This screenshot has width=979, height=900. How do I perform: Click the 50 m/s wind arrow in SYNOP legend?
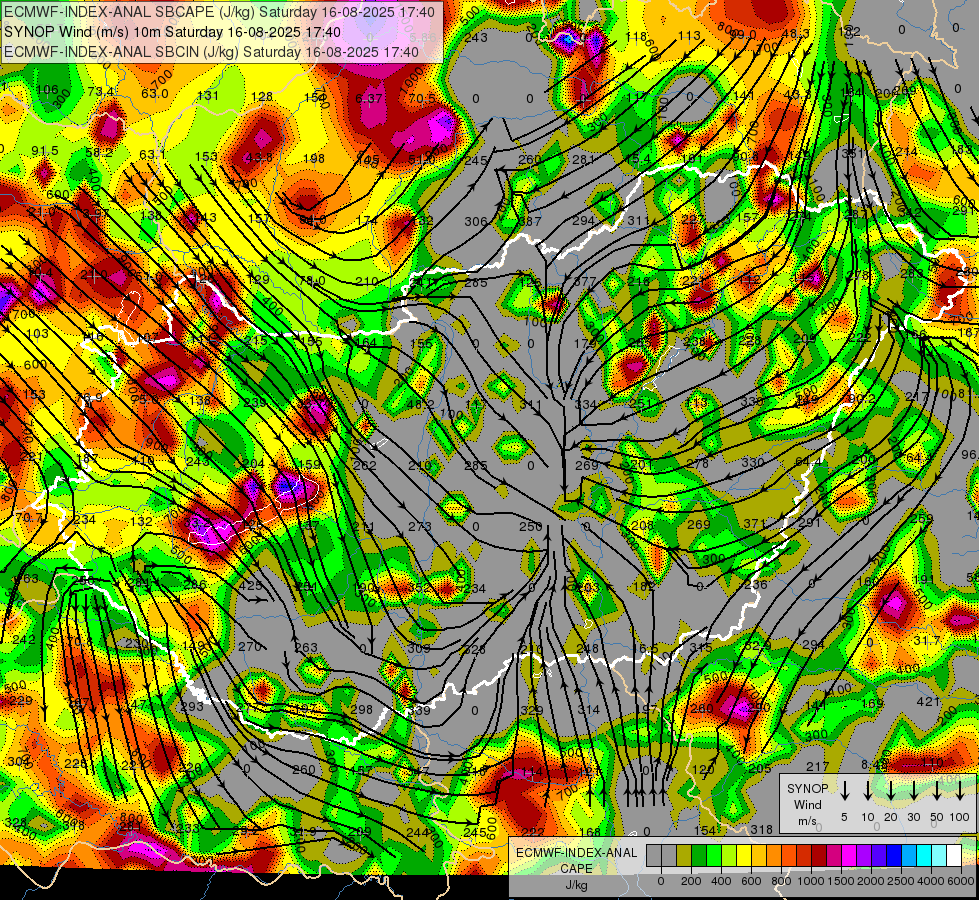pos(937,790)
